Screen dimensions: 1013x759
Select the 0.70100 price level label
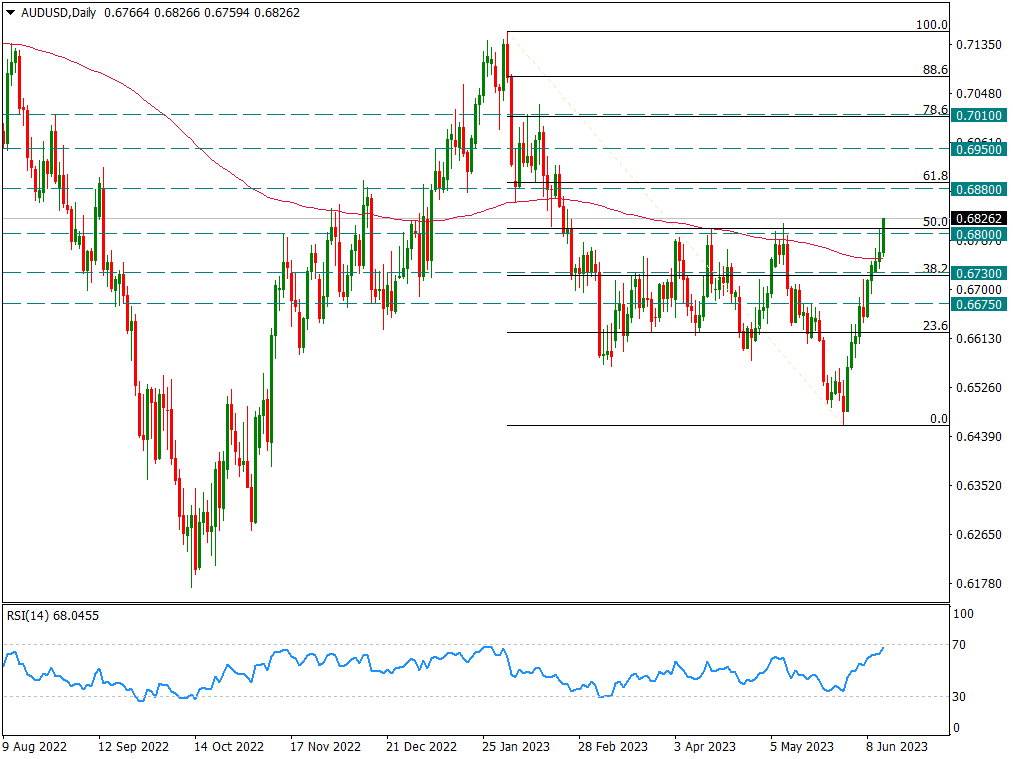coord(979,116)
